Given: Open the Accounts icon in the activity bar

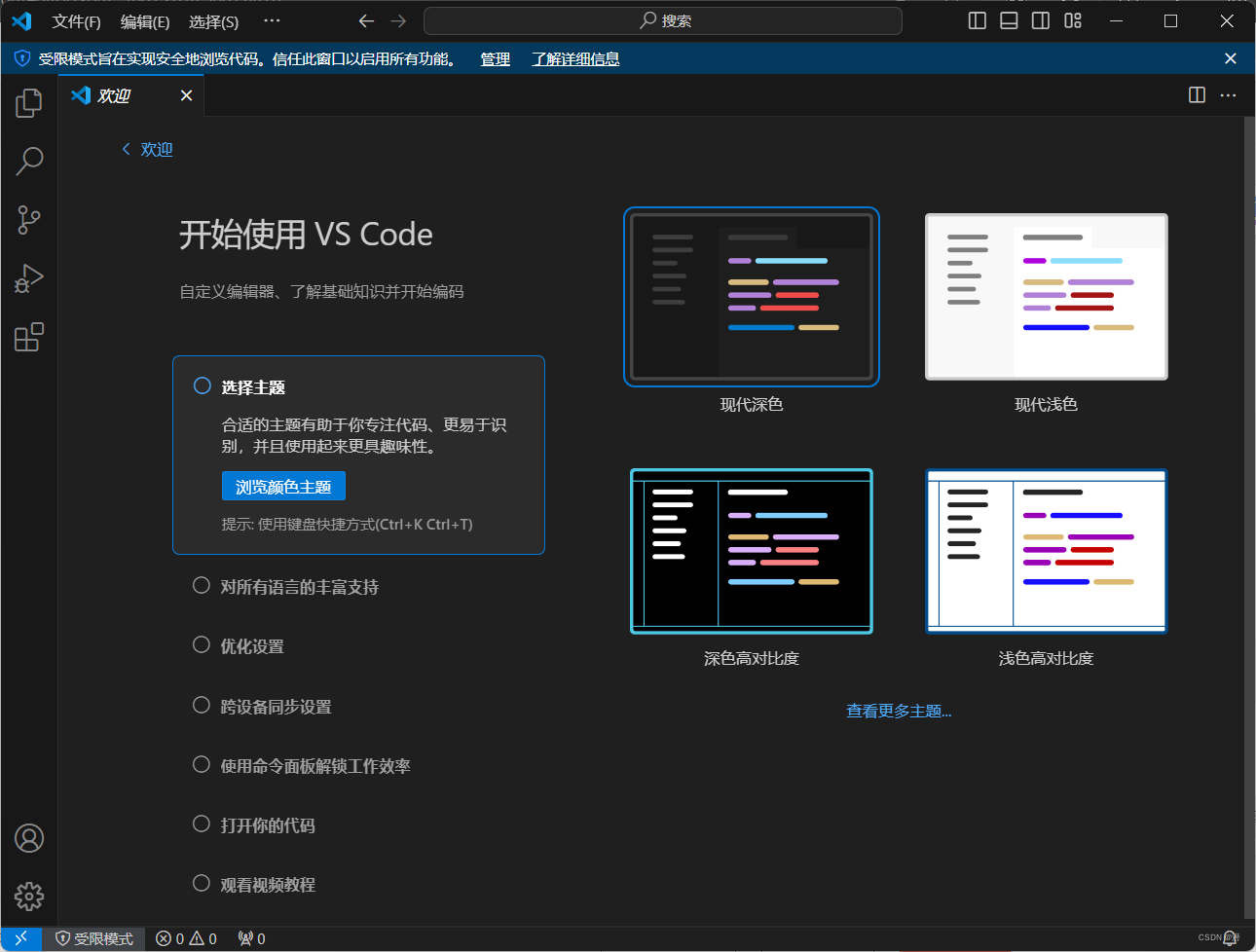Looking at the screenshot, I should coord(28,838).
